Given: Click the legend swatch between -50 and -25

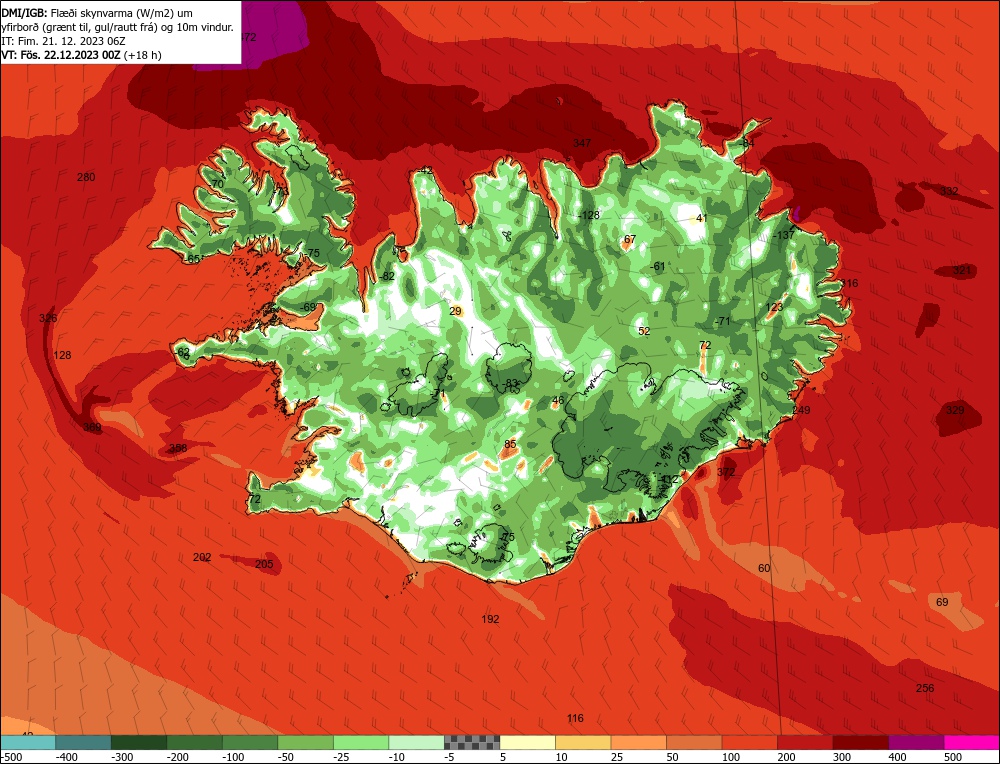Looking at the screenshot, I should tap(305, 742).
